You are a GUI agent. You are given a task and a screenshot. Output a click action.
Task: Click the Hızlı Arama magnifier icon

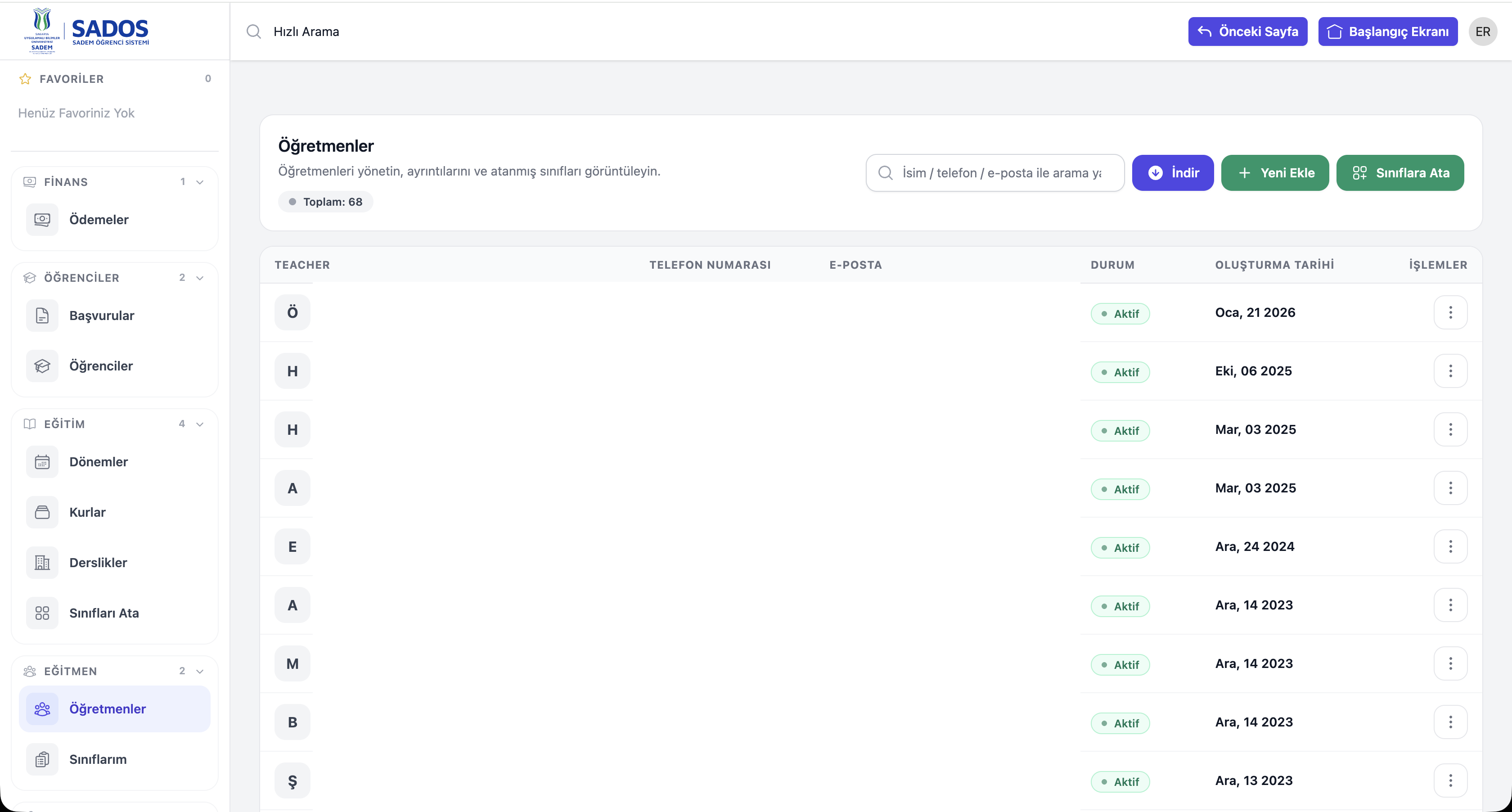(x=253, y=32)
